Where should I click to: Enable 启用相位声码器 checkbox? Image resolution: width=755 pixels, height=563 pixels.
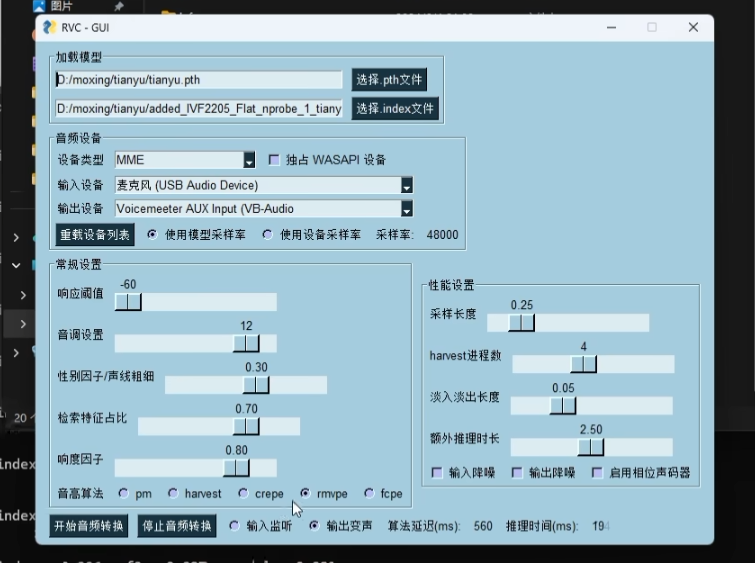(x=597, y=472)
